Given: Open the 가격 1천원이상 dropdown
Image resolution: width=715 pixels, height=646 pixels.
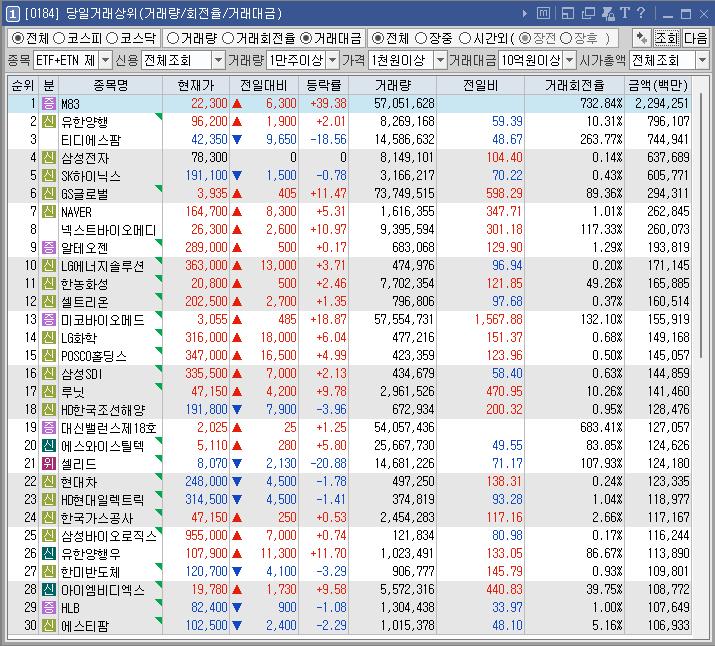Looking at the screenshot, I should pos(440,60).
